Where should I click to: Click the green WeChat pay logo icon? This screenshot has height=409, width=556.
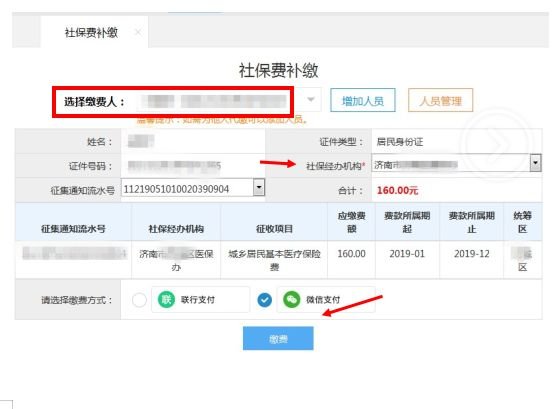pos(291,300)
